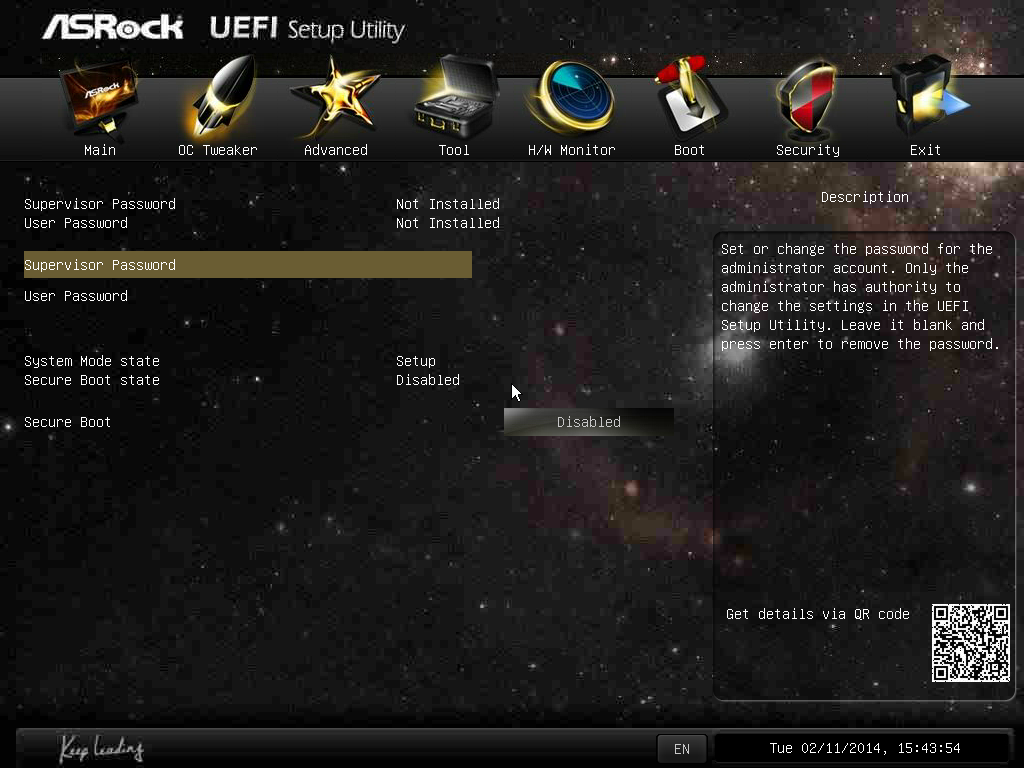1024x768 pixels.
Task: Select the highlighted Supervisor Password option
Action: click(247, 265)
